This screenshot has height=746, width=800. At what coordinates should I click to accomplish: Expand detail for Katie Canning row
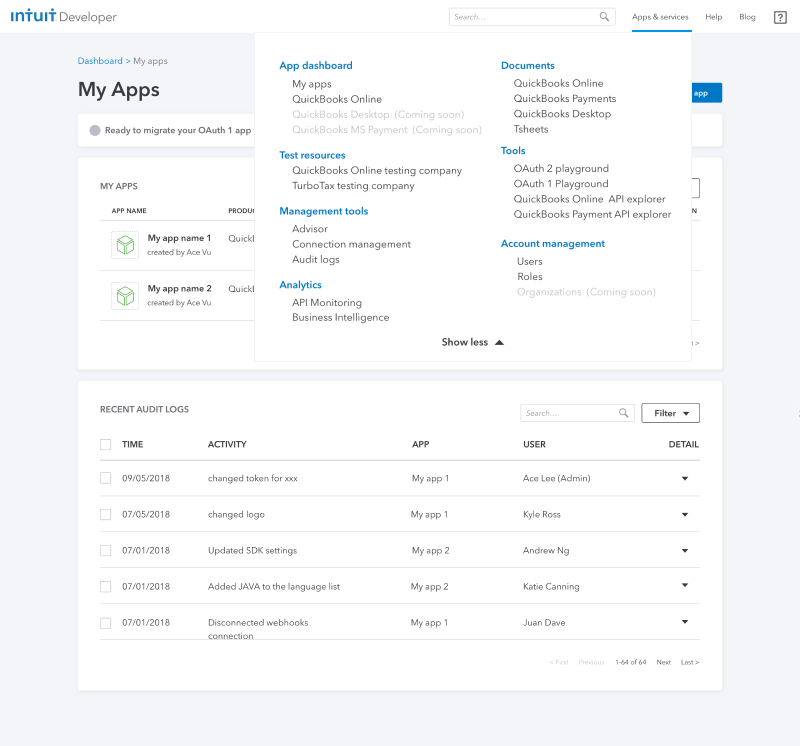point(685,585)
